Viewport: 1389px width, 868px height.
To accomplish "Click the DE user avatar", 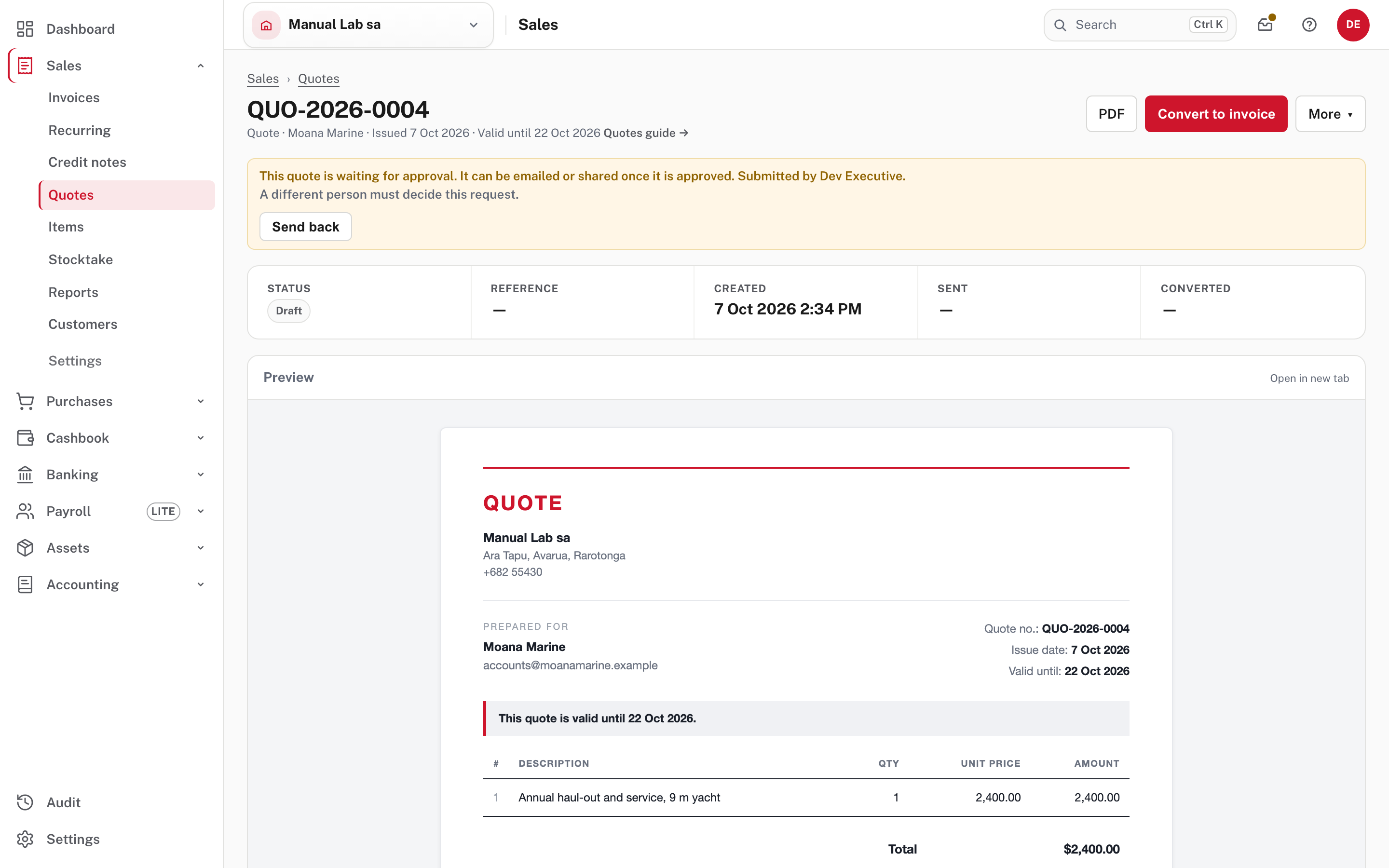I will click(x=1353, y=25).
